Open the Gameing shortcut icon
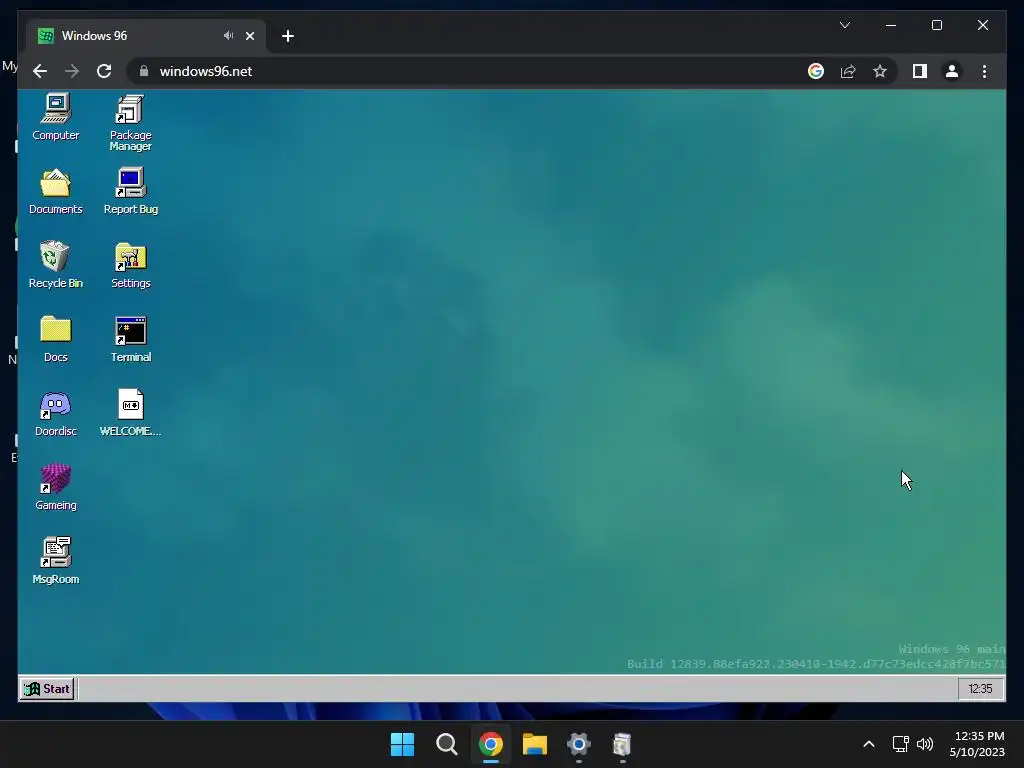This screenshot has height=768, width=1024. coord(56,488)
